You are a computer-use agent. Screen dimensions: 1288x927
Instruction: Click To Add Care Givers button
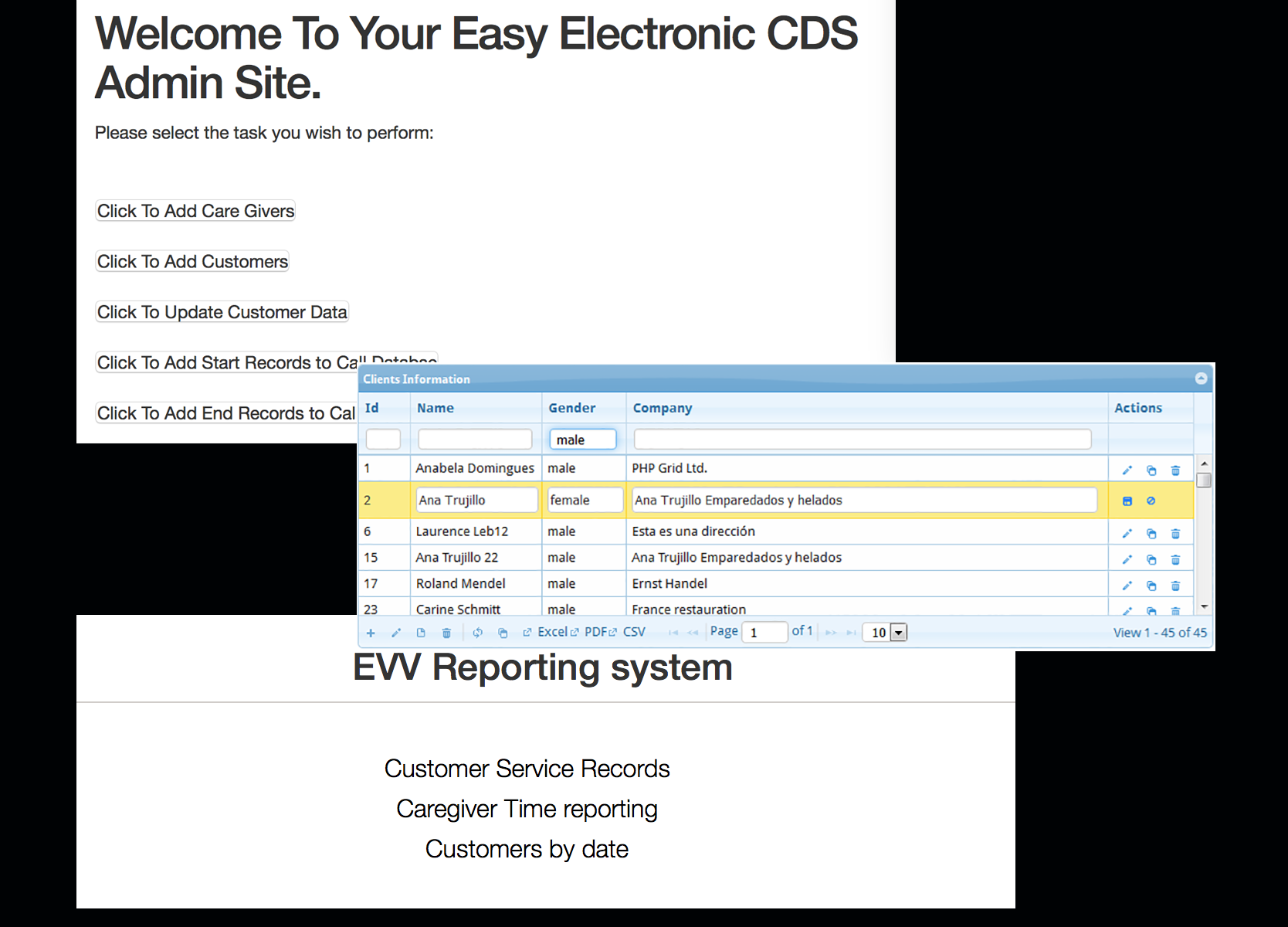click(195, 211)
